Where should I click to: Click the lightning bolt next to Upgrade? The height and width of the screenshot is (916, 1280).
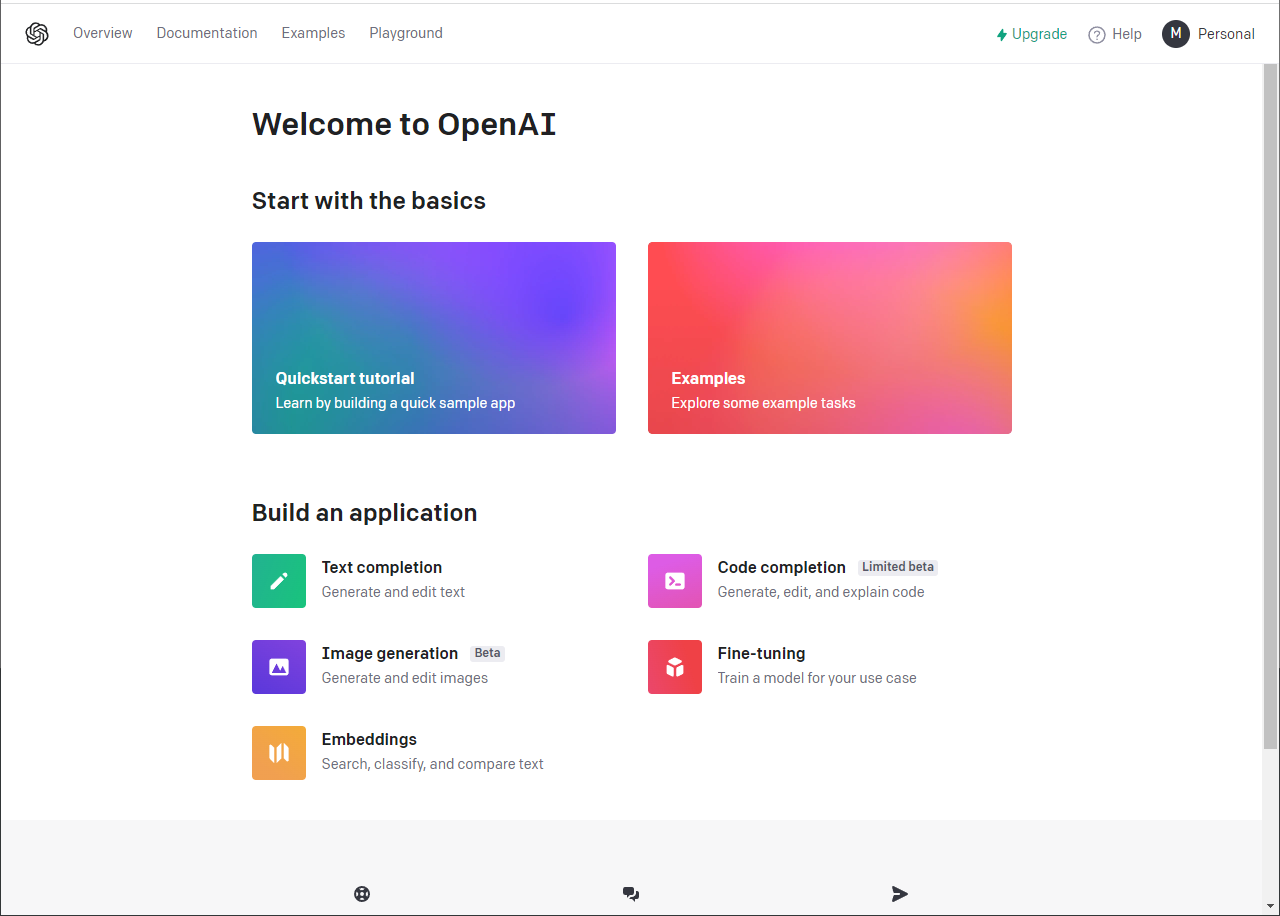coord(1001,33)
